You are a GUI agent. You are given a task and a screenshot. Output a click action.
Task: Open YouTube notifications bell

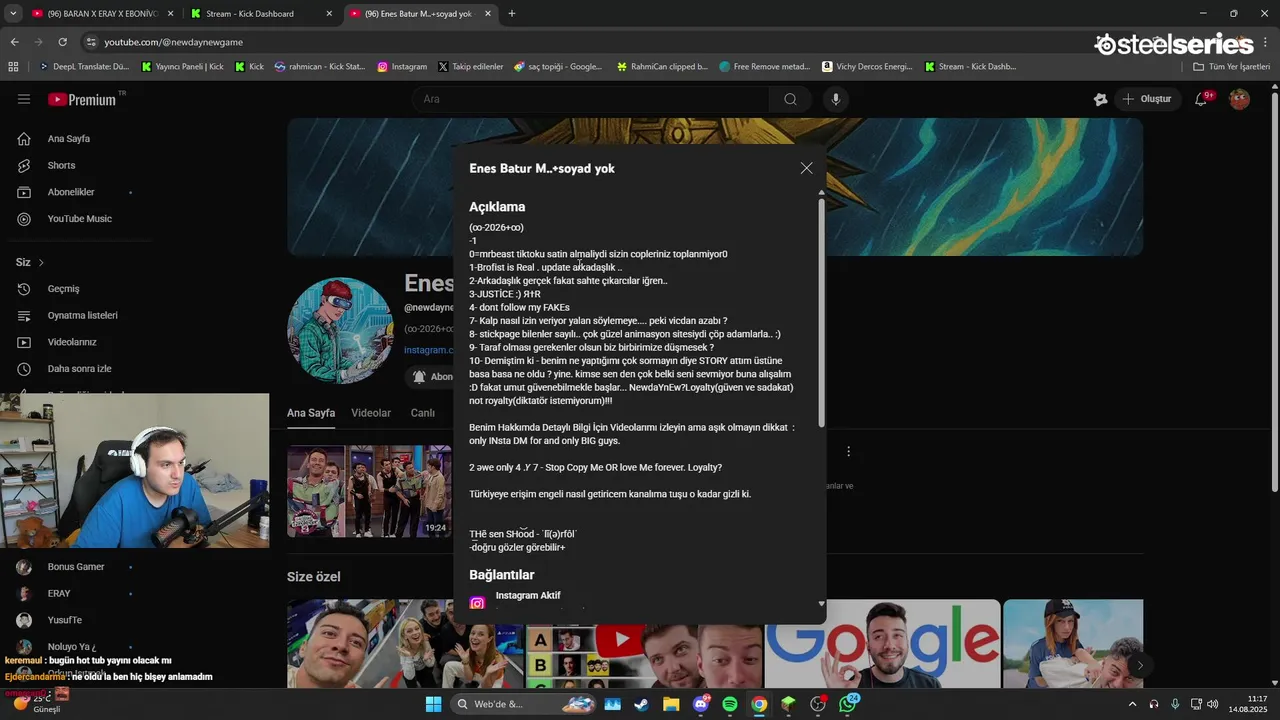click(x=1201, y=99)
